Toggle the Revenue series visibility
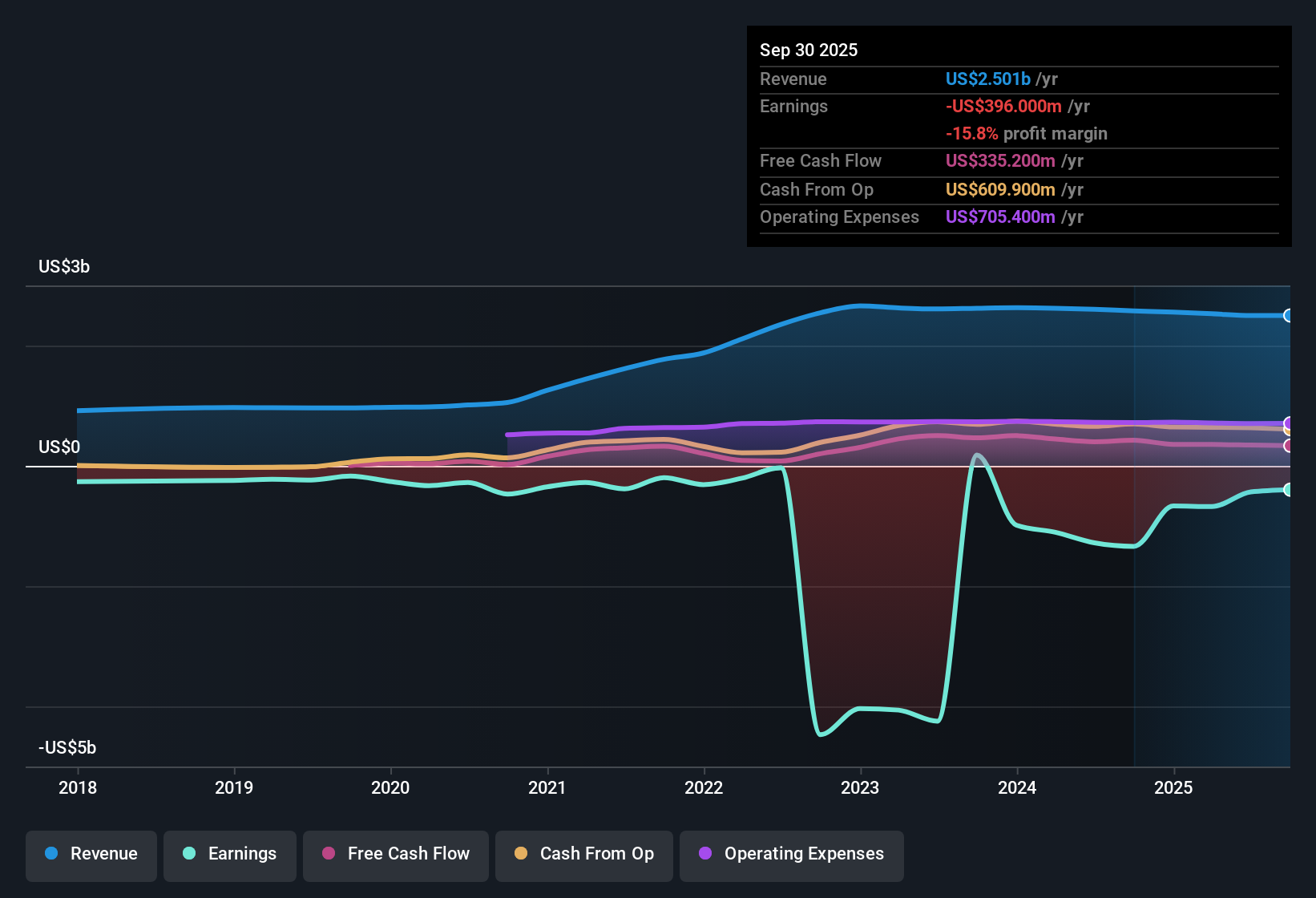 tap(91, 855)
